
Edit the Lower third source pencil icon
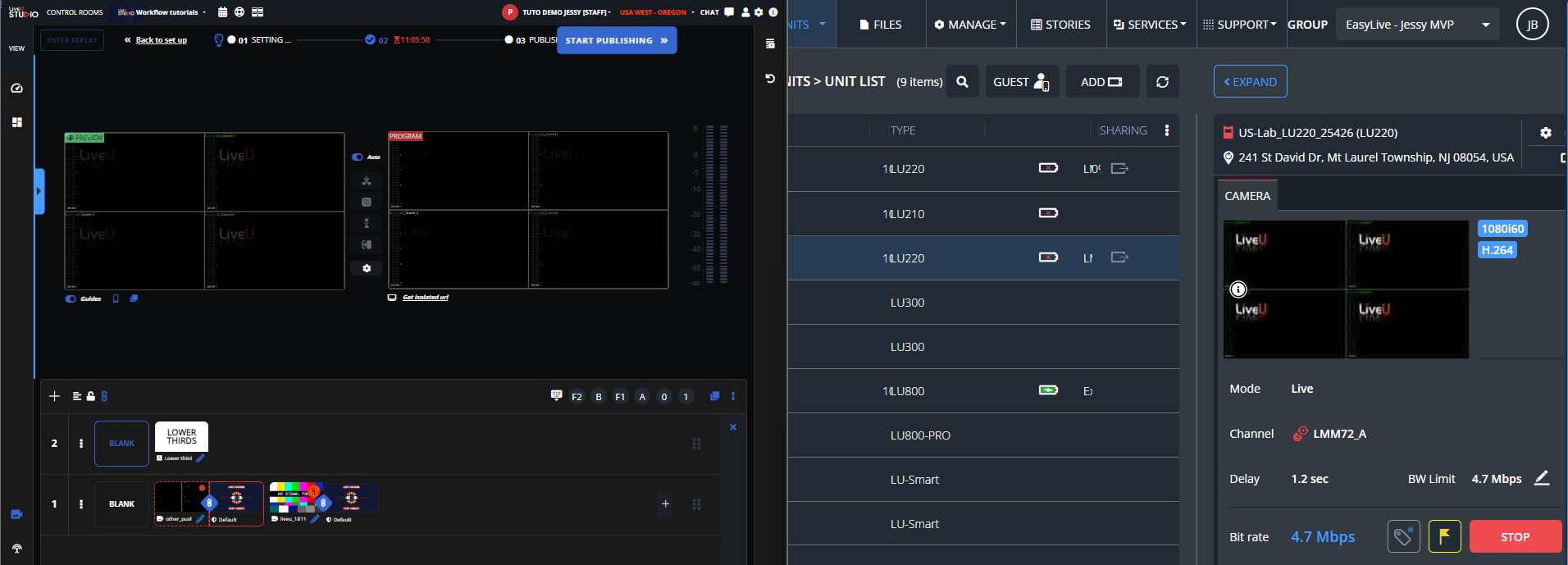point(200,458)
